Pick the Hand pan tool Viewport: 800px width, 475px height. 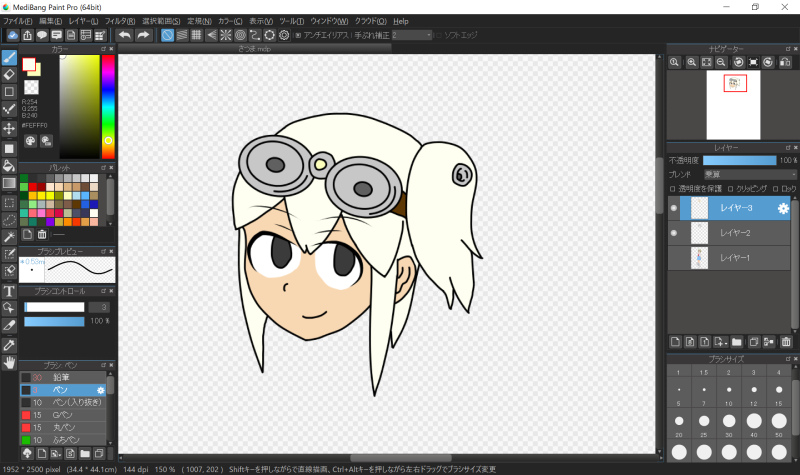point(9,362)
